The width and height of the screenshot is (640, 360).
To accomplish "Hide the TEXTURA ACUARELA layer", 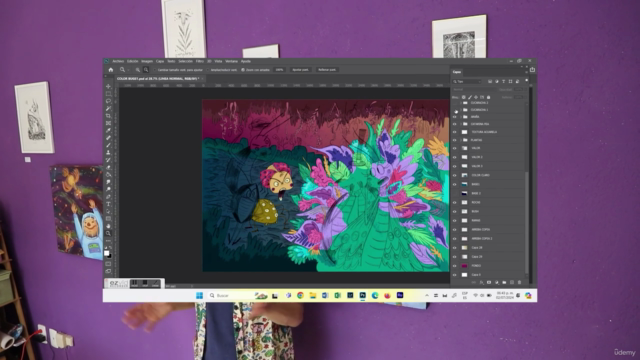I will [455, 132].
